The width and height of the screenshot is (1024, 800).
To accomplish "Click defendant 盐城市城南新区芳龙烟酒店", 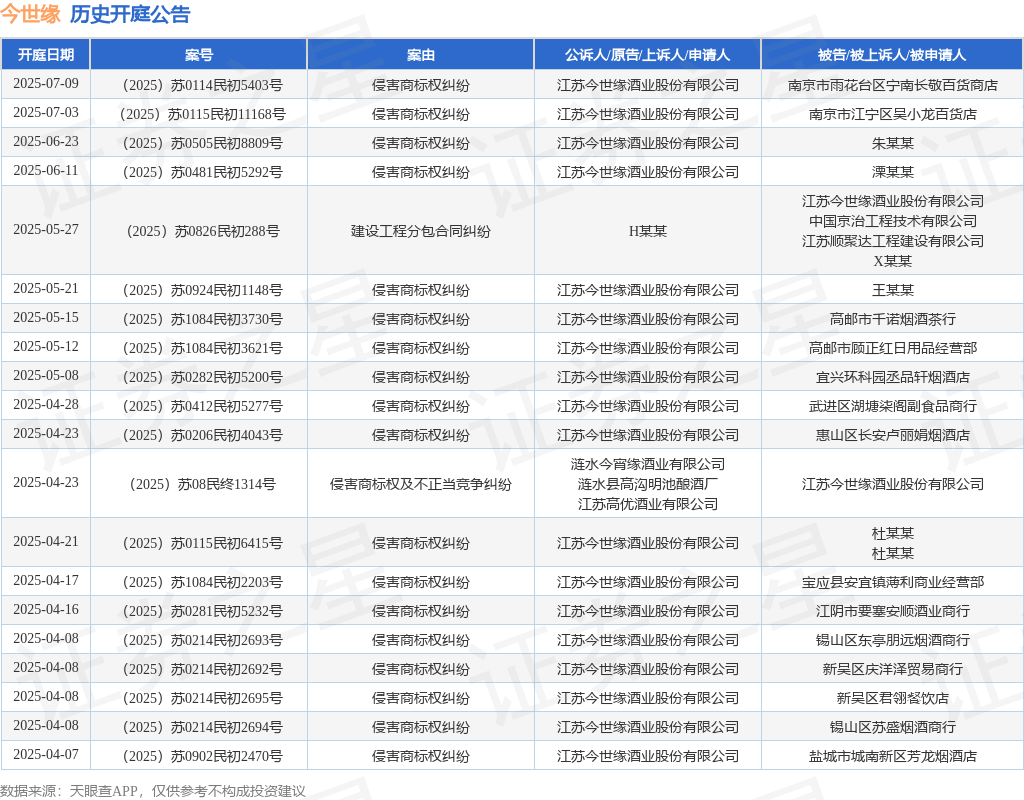I will pyautogui.click(x=893, y=756).
